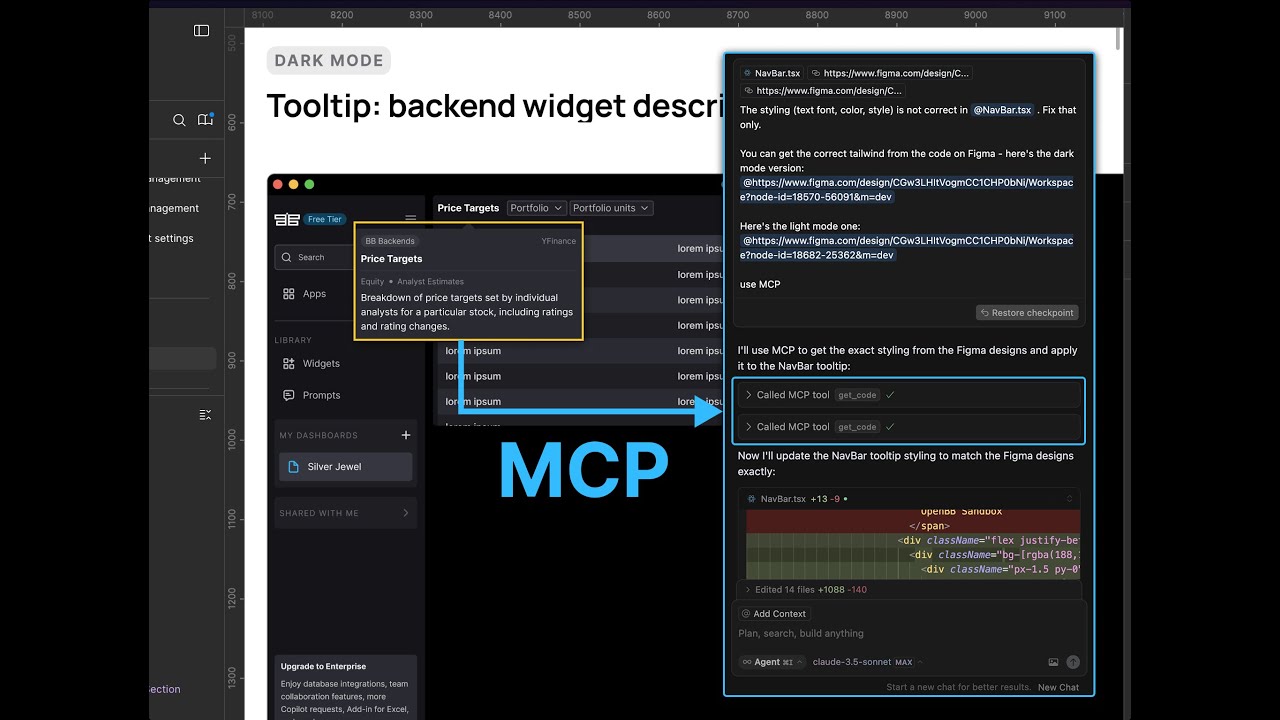Open the library book icon
The width and height of the screenshot is (1280, 720).
click(x=205, y=120)
